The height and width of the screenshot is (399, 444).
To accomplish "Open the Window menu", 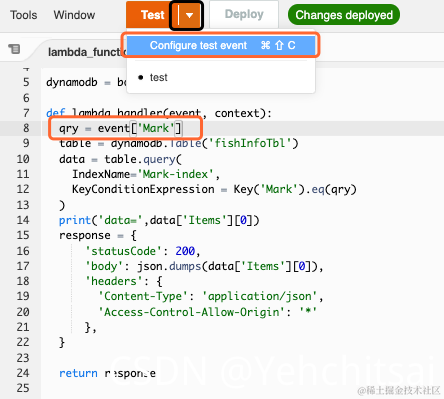I will (x=74, y=15).
